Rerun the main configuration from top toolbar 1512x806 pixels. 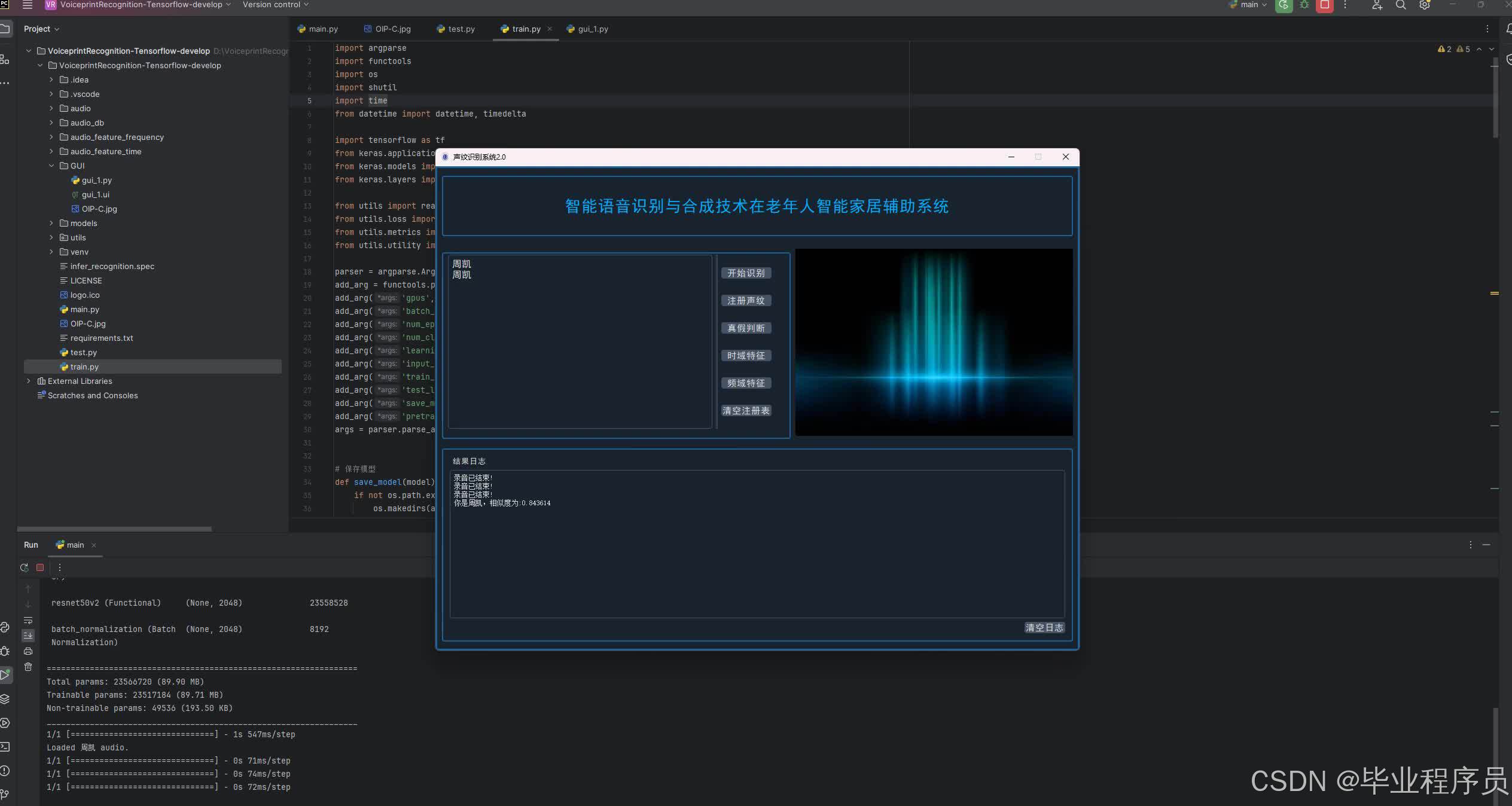[x=1284, y=5]
